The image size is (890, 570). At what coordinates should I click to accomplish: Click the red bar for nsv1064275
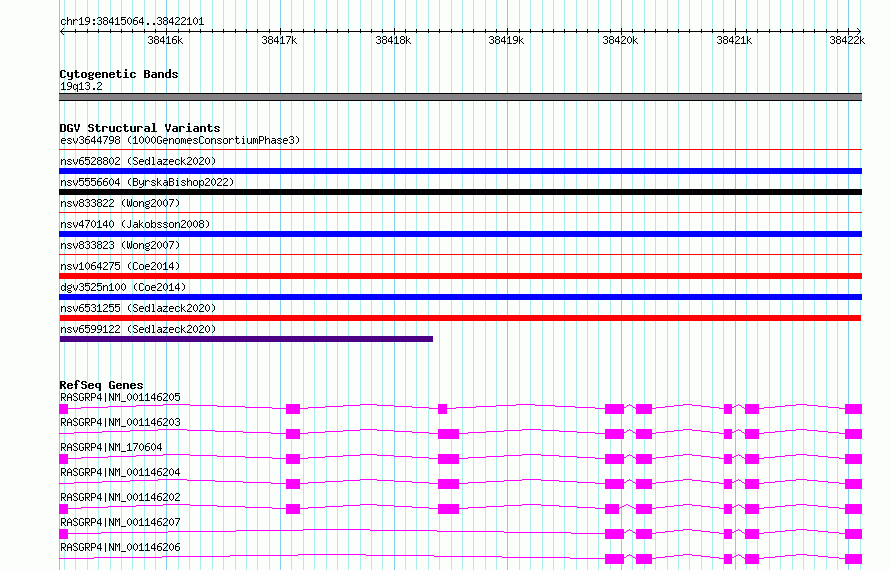460,276
